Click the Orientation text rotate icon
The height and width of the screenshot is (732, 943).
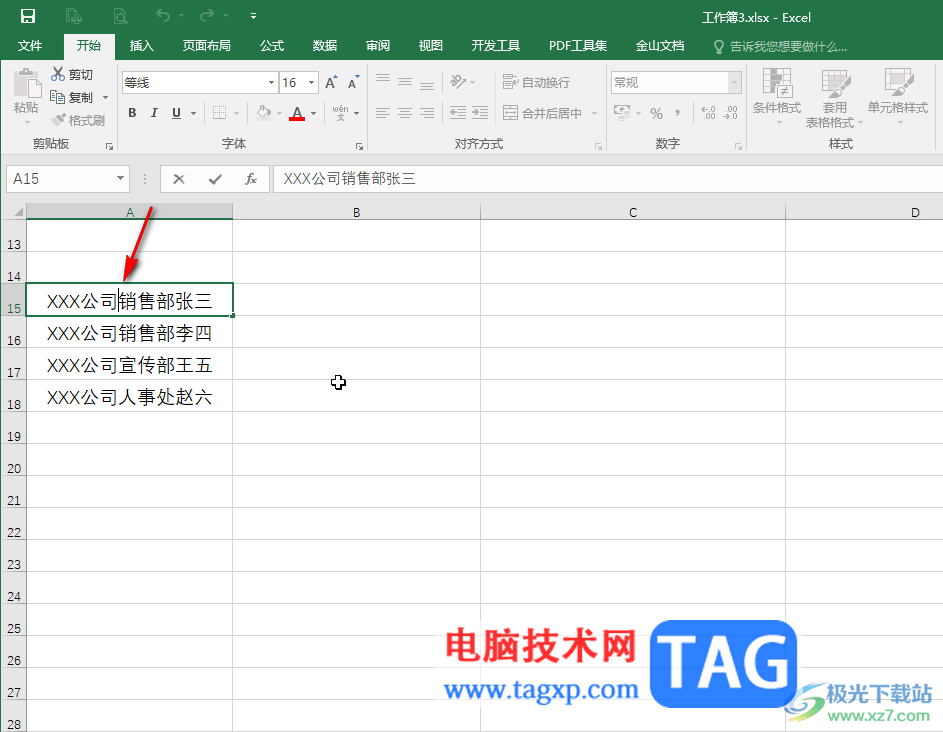pos(458,82)
